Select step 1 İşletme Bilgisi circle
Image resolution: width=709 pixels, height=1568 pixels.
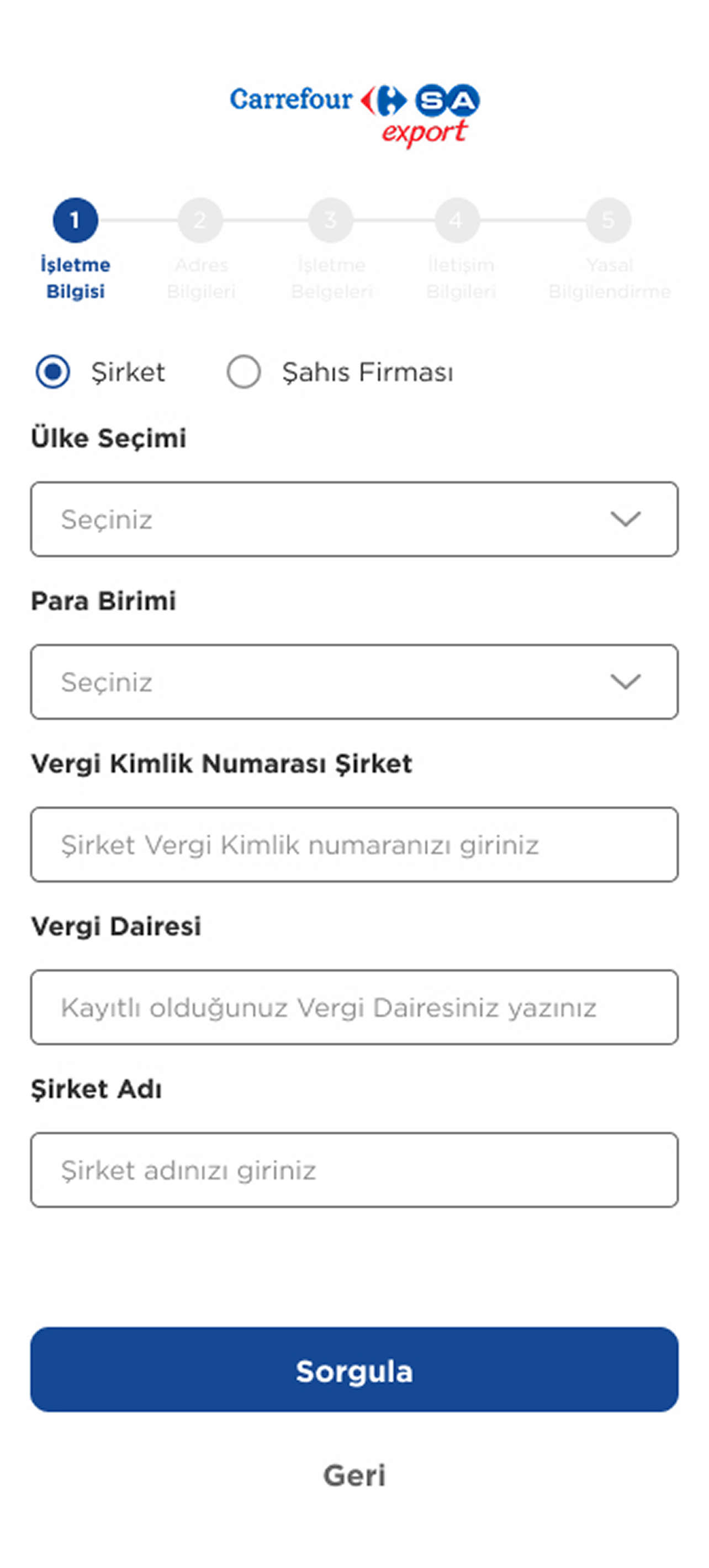[x=76, y=220]
